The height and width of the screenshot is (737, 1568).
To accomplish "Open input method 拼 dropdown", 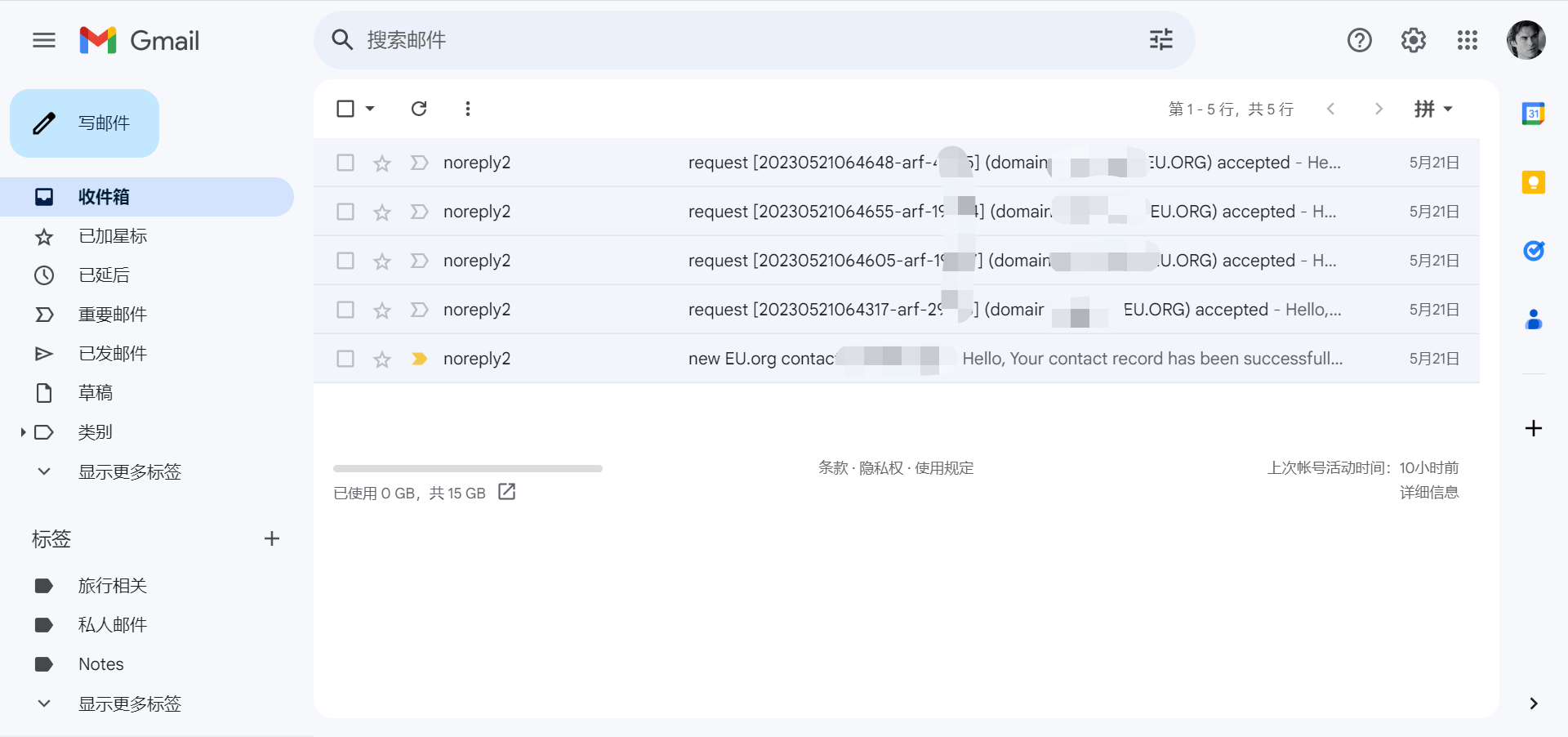I will (1433, 109).
